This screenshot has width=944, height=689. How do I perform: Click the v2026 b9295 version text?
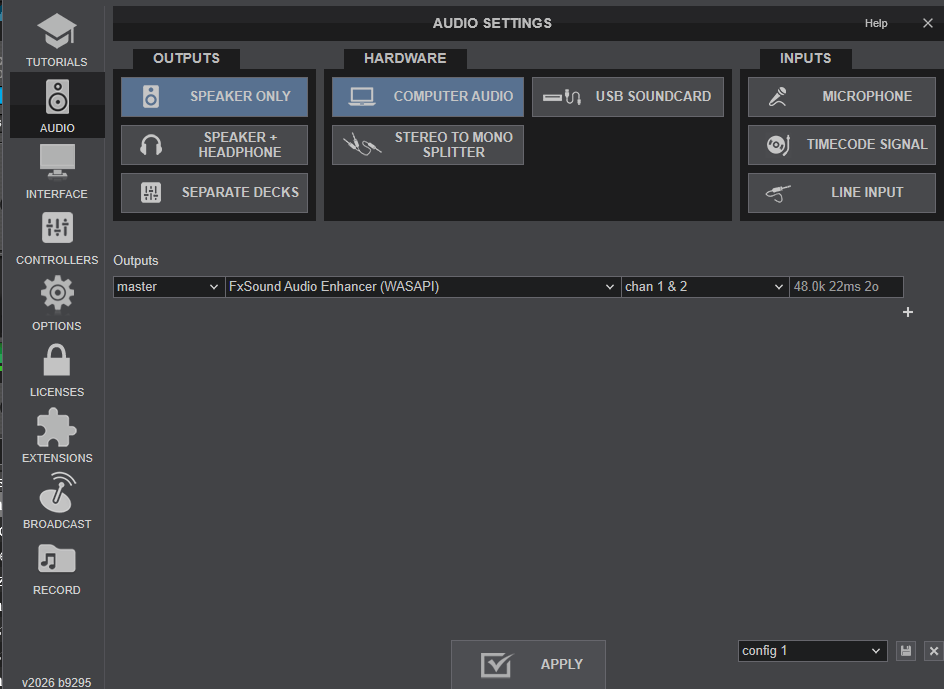(x=57, y=682)
